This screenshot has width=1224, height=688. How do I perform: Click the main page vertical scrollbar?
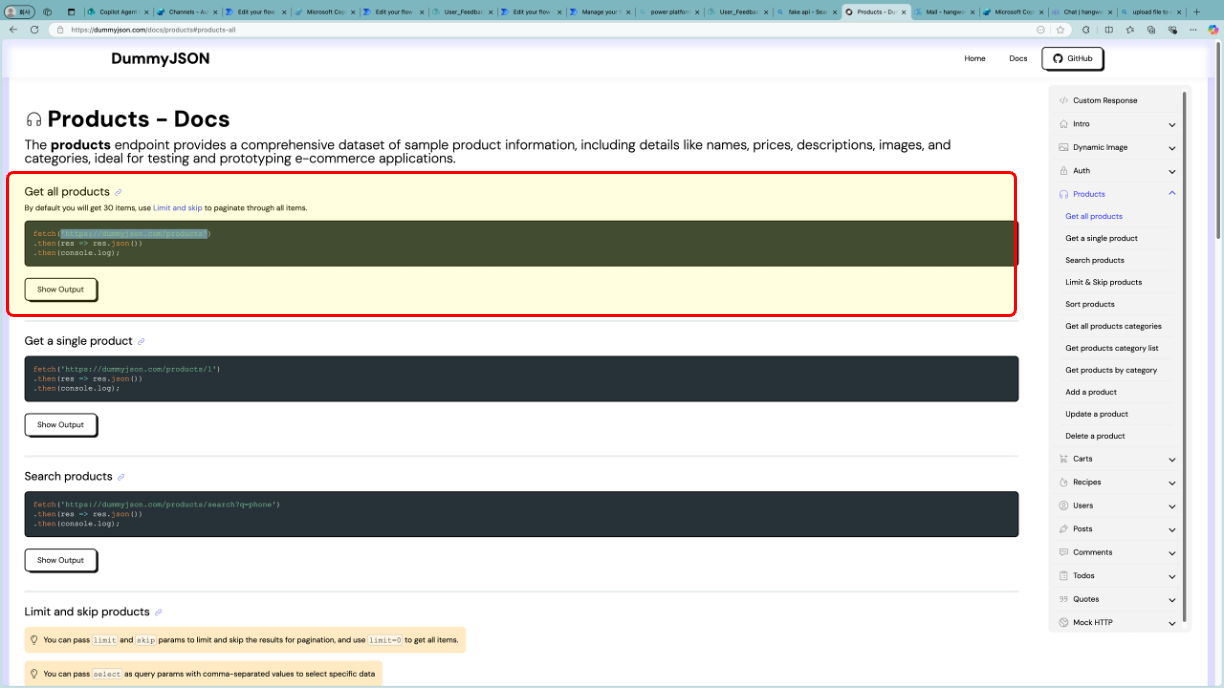(1219, 140)
